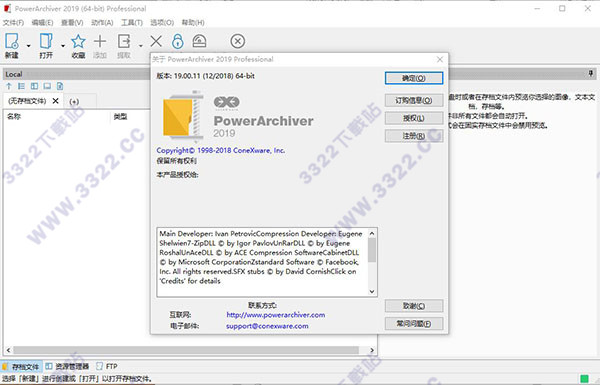Click the delete X toolbar icon
Image resolution: width=600 pixels, height=385 pixels.
tap(156, 41)
